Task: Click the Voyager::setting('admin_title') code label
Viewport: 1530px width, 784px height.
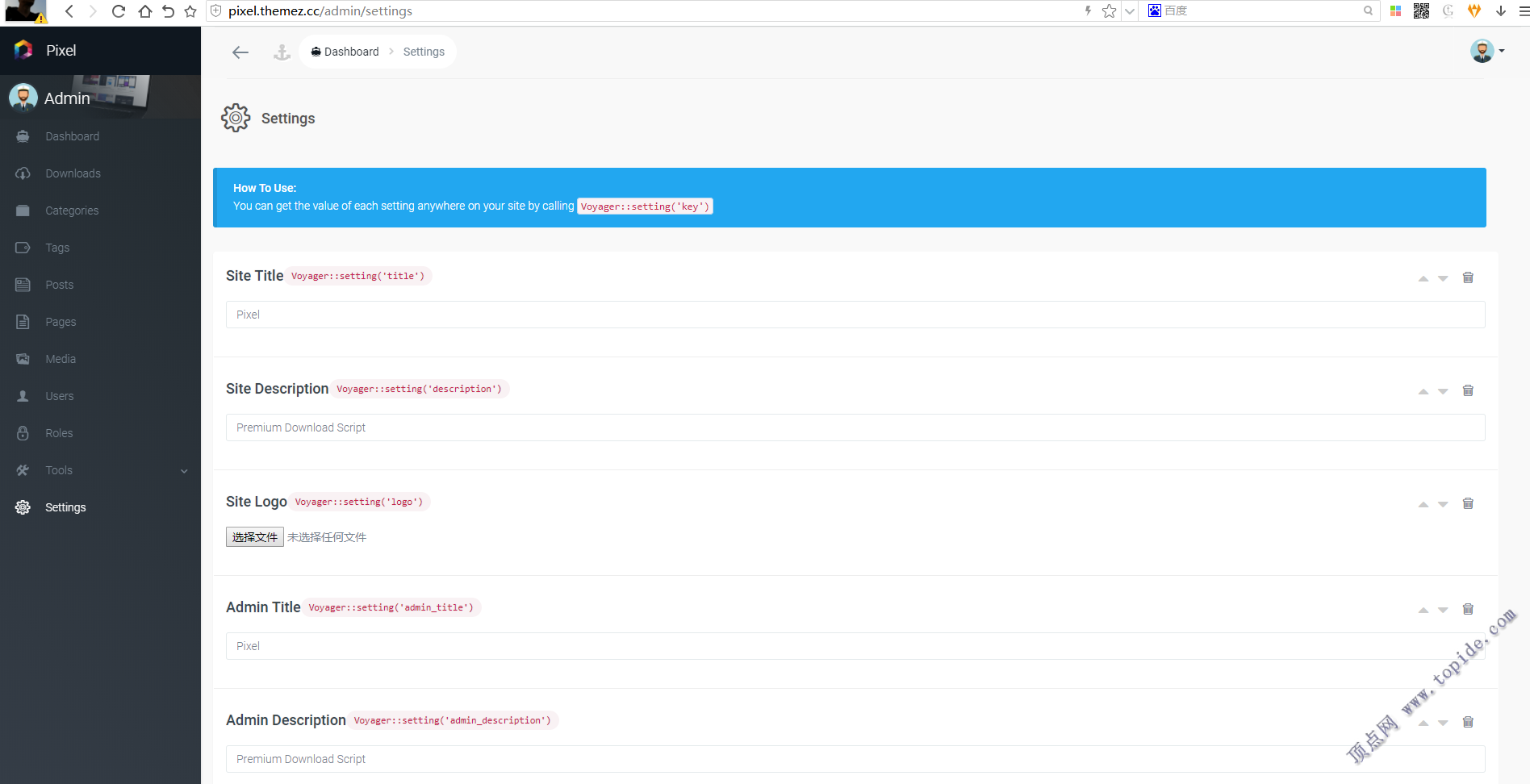Action: [x=391, y=607]
